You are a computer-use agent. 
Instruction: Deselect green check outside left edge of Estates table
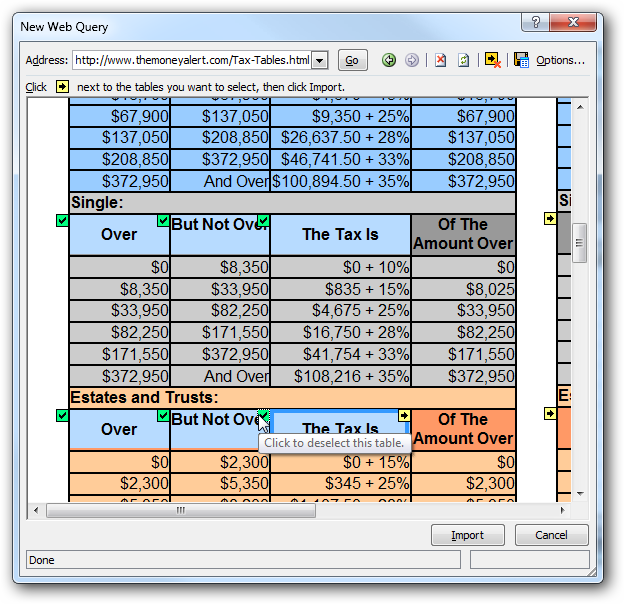[62, 415]
